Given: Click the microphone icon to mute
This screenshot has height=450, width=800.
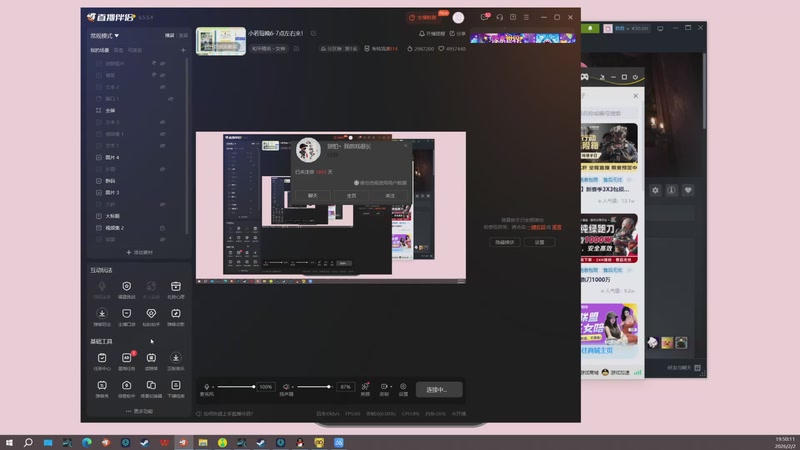Looking at the screenshot, I should (207, 386).
